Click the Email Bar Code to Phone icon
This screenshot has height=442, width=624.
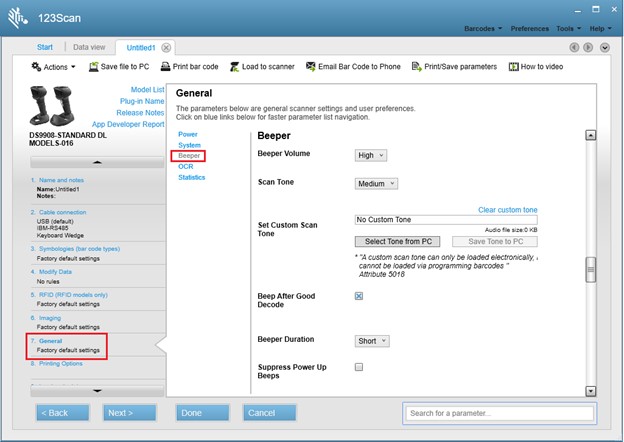(309, 67)
